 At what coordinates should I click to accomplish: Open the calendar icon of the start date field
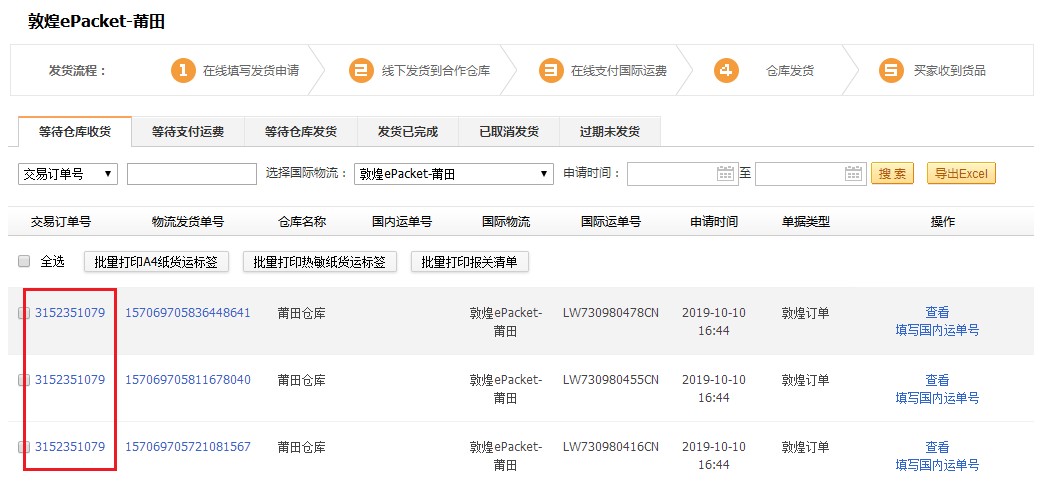(725, 173)
